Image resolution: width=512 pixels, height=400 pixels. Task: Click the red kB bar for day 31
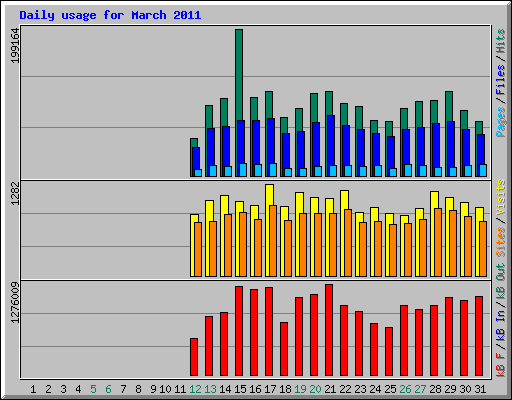pyautogui.click(x=479, y=336)
